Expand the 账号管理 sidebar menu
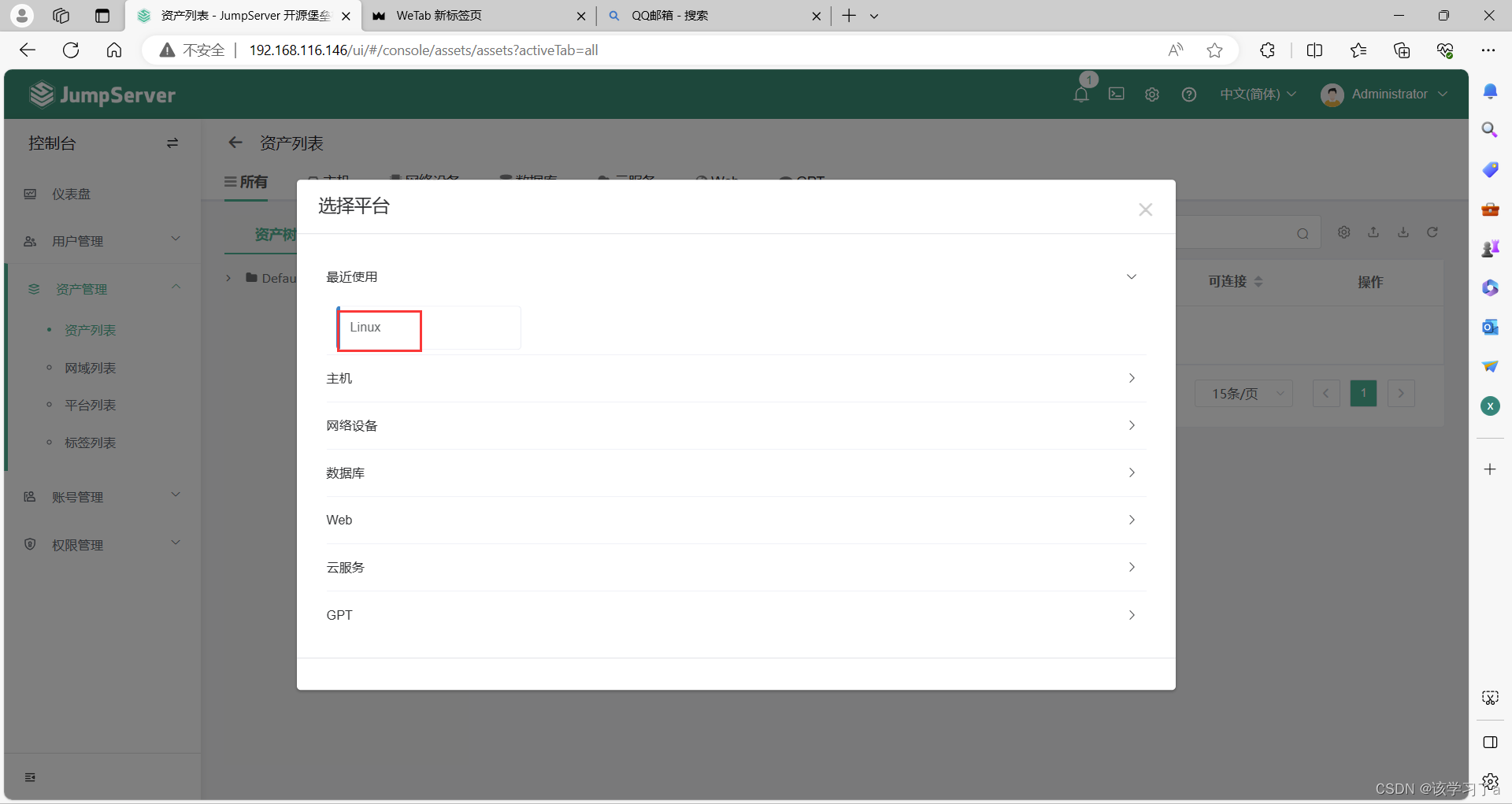Image resolution: width=1512 pixels, height=804 pixels. coord(102,497)
